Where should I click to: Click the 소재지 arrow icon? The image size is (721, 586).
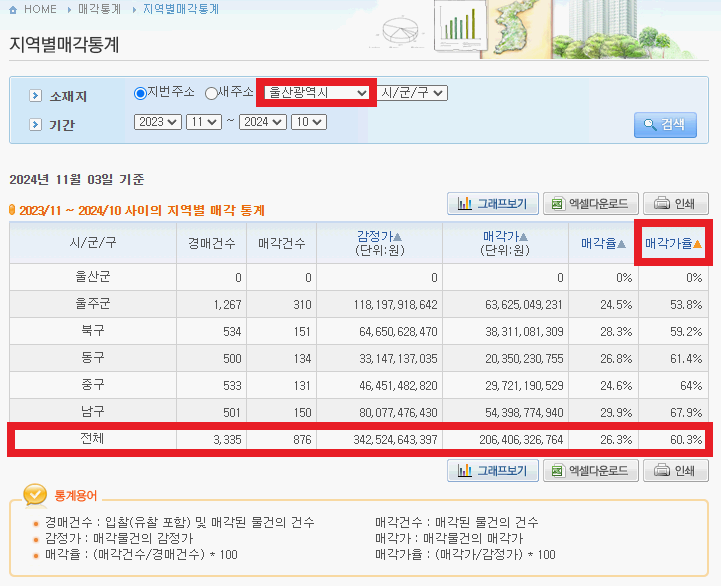tap(35, 96)
